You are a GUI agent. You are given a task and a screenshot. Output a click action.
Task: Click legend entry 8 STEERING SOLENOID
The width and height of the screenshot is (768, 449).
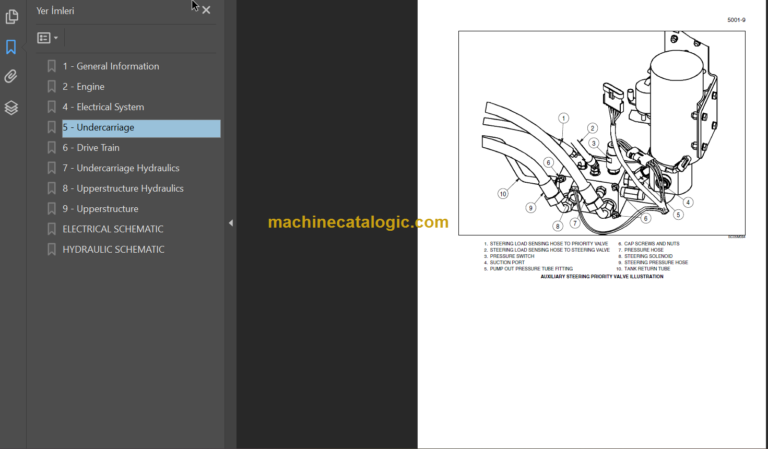646,256
